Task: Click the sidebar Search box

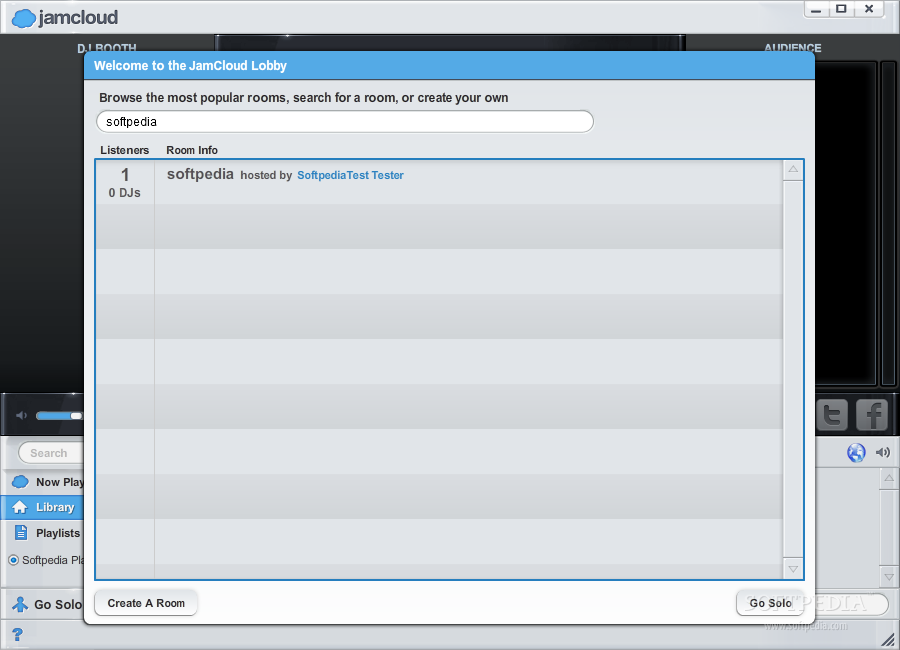Action: click(x=51, y=453)
